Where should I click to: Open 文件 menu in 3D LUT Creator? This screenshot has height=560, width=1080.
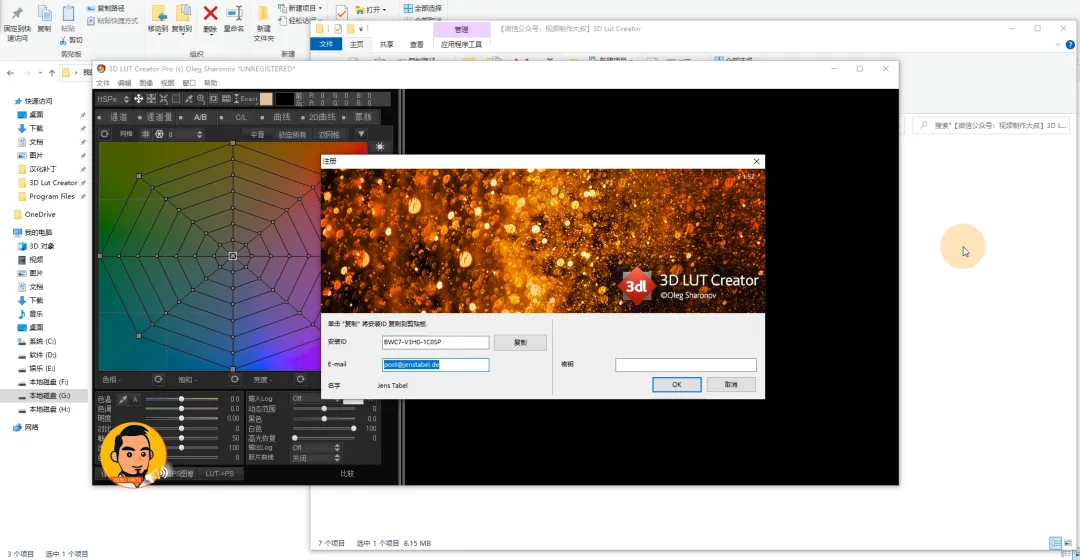pos(103,83)
